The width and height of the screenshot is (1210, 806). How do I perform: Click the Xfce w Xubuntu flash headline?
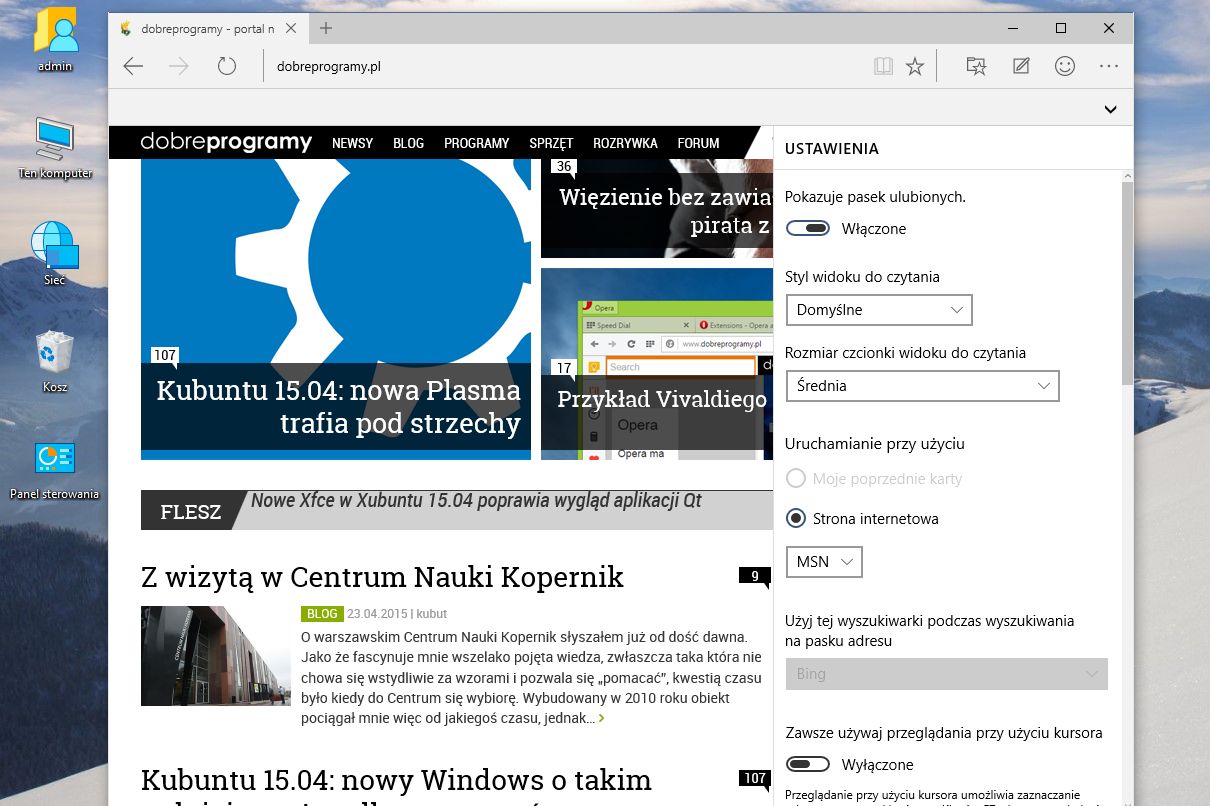(476, 500)
